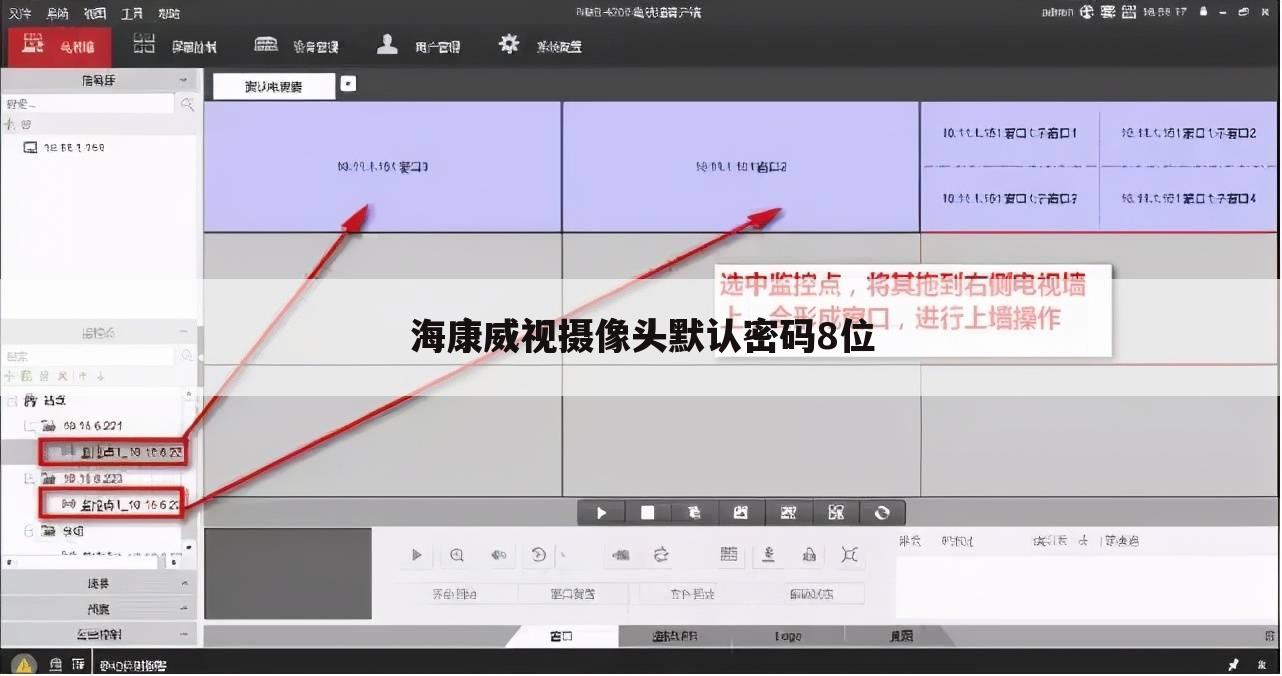Click play in the dark wall control bar
1282x676 pixels.
(602, 513)
